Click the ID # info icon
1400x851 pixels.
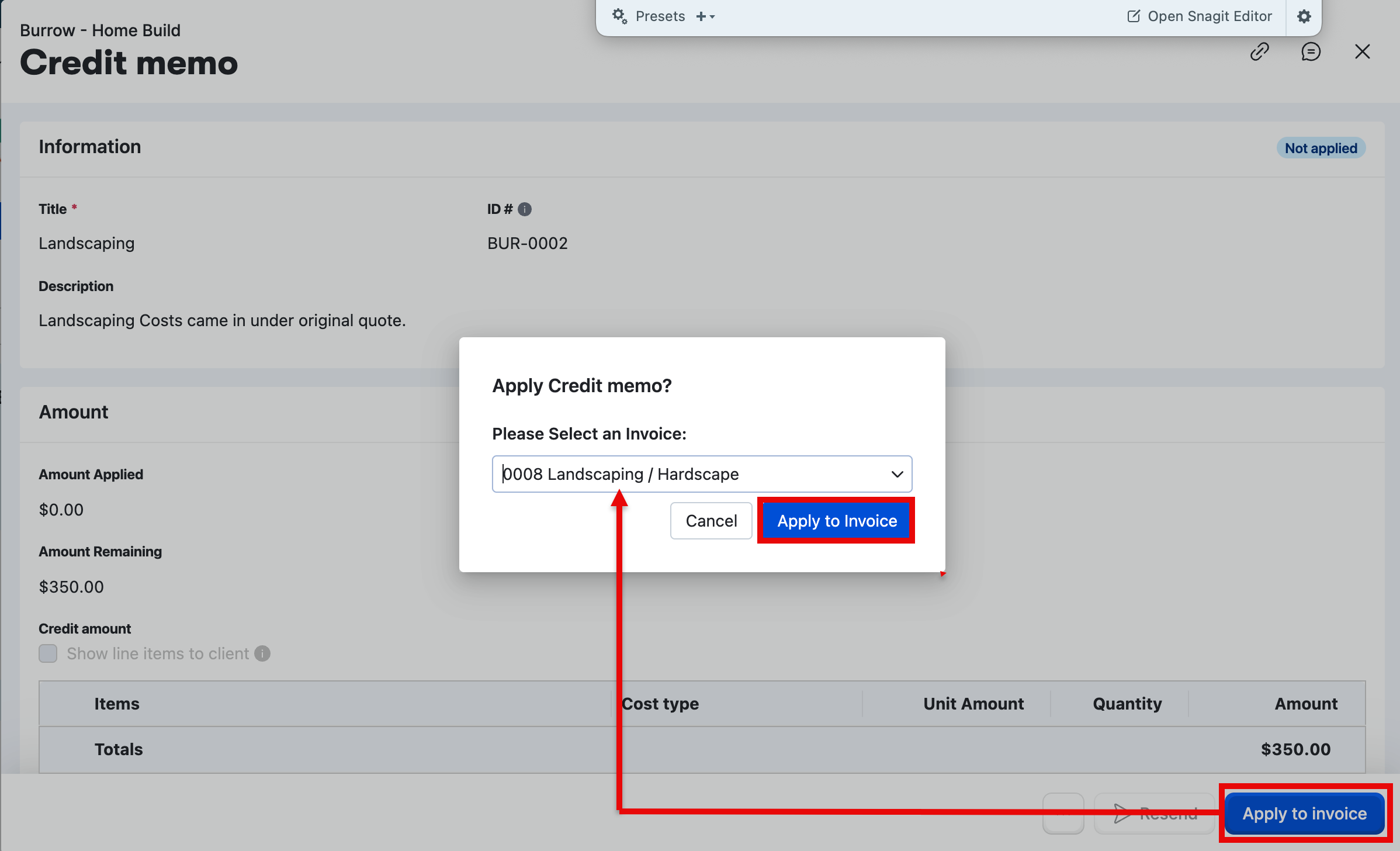point(525,209)
